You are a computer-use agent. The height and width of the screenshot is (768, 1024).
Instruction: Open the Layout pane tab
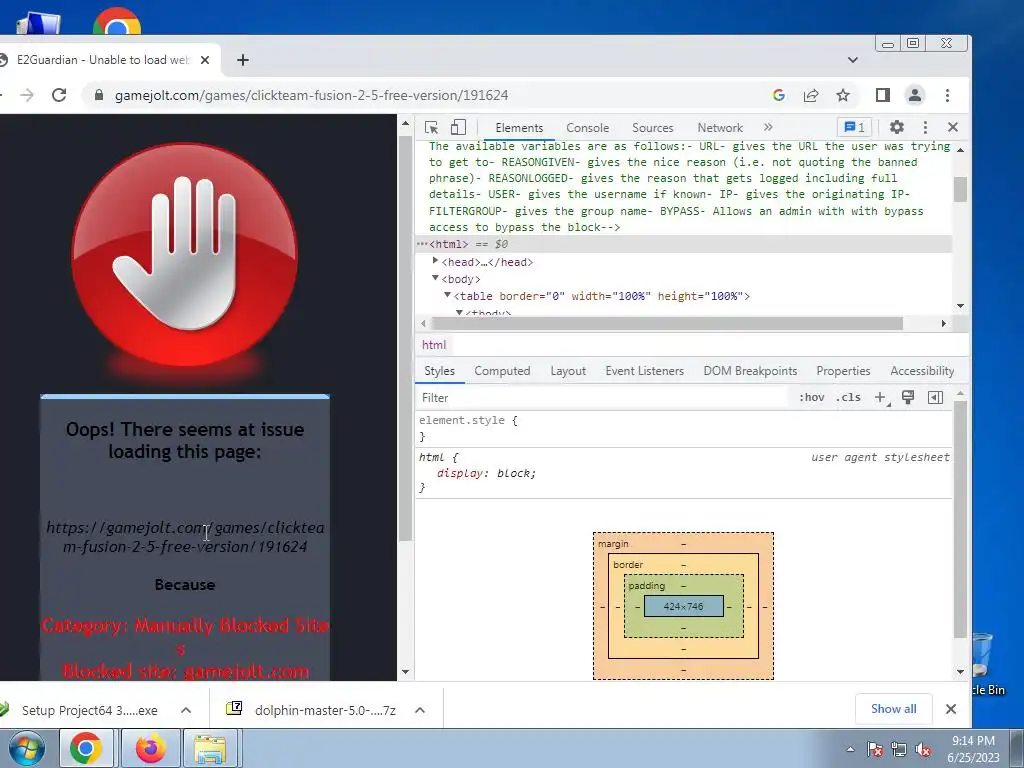click(x=568, y=371)
